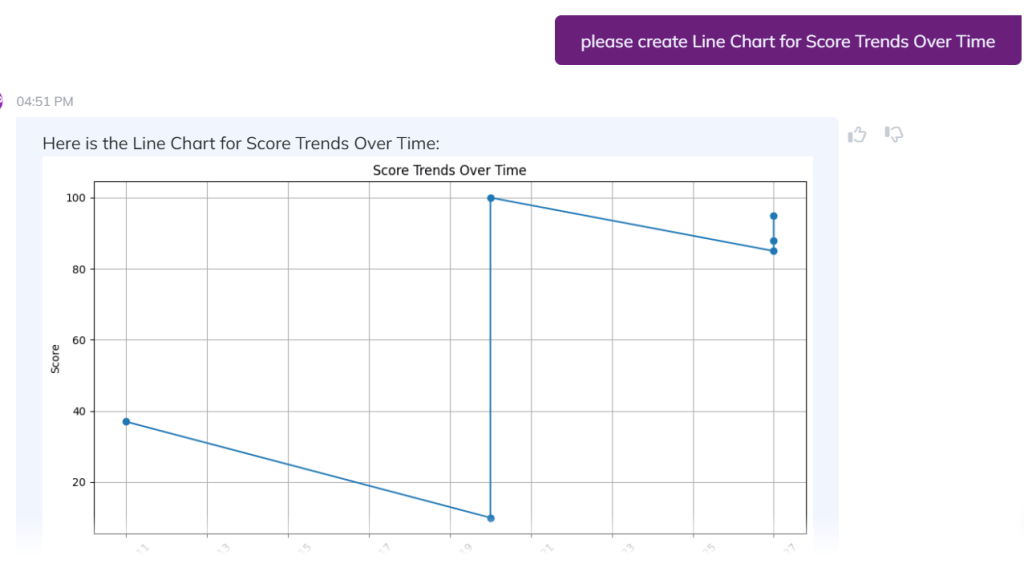Click the data point at score 95
This screenshot has width=1024, height=568.
click(x=774, y=216)
